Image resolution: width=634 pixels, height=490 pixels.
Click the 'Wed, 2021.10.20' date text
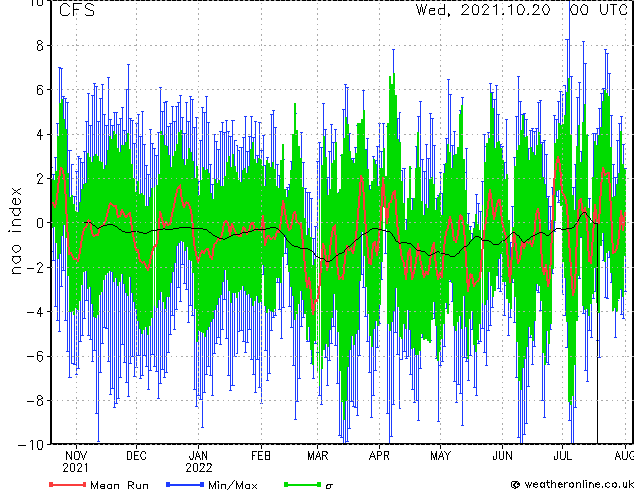tap(483, 10)
